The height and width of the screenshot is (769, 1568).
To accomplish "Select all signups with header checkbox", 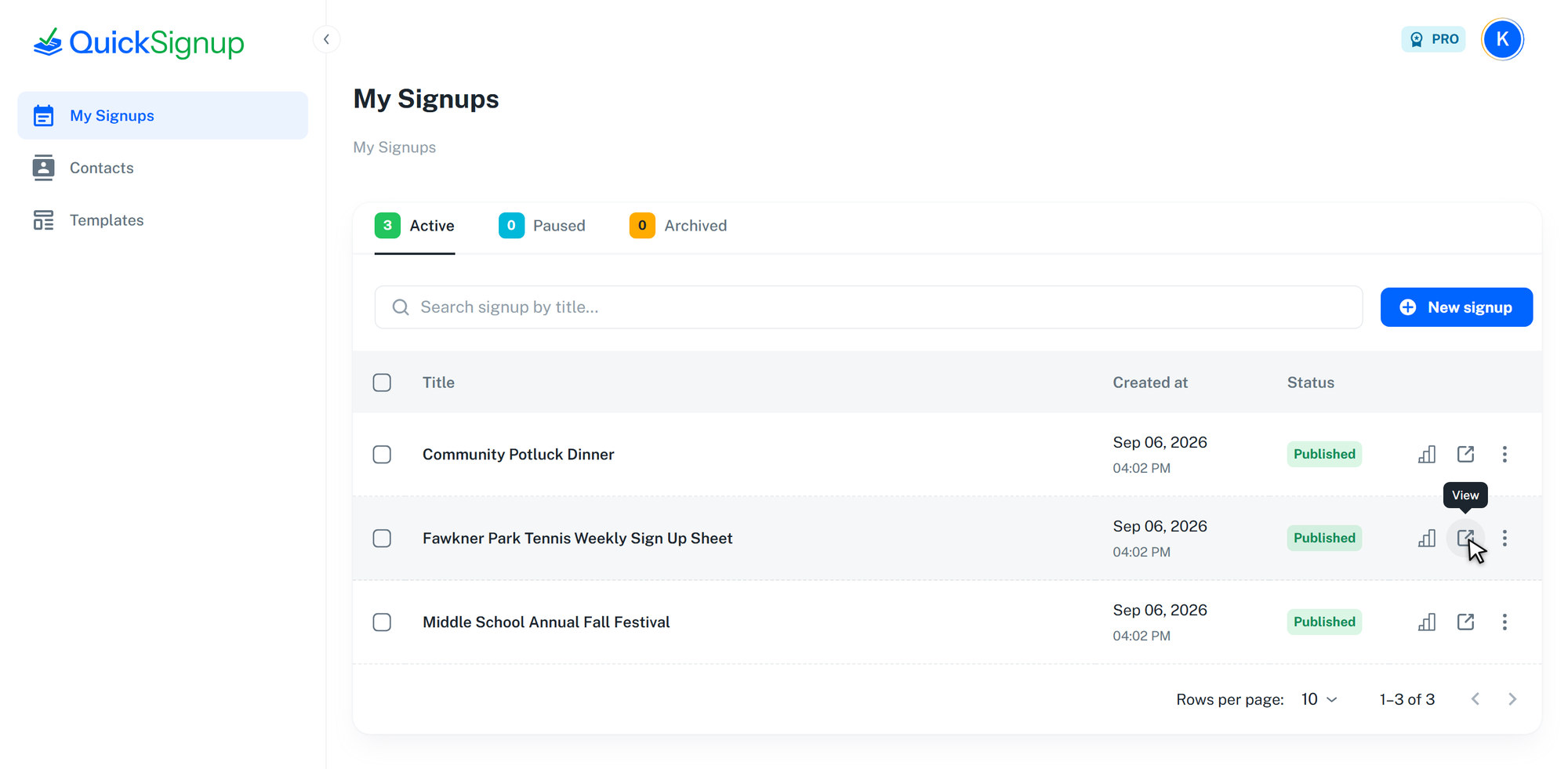I will [382, 383].
